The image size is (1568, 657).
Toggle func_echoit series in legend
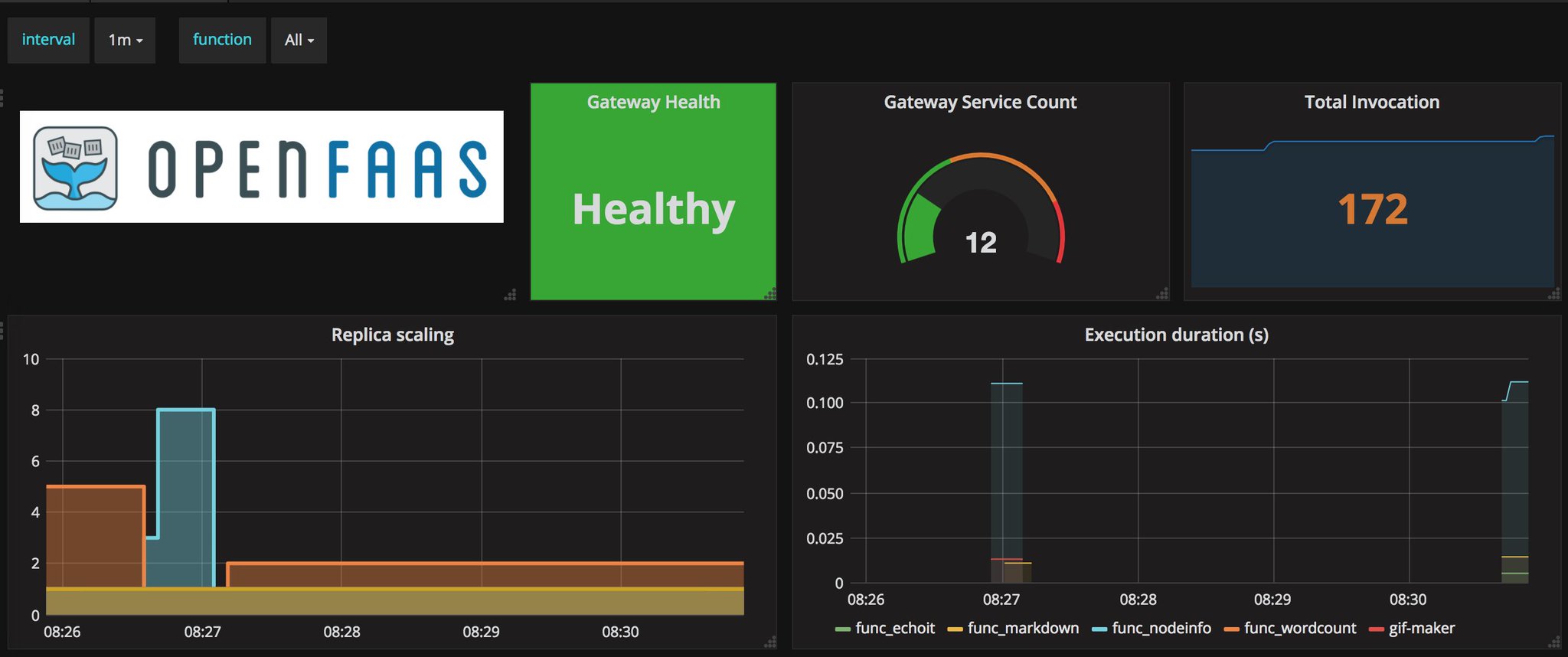[885, 629]
